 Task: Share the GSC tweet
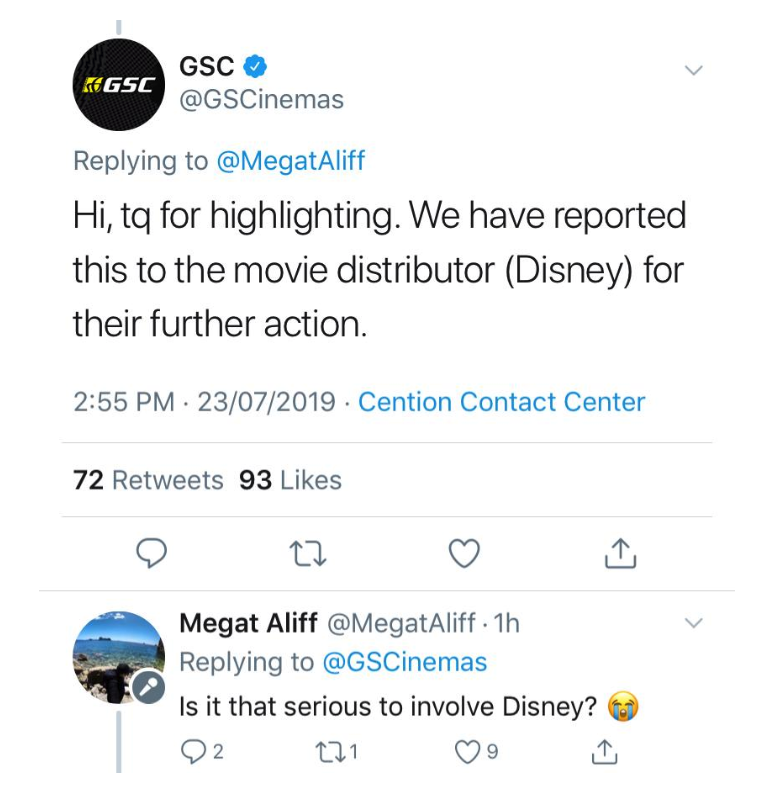pos(620,553)
